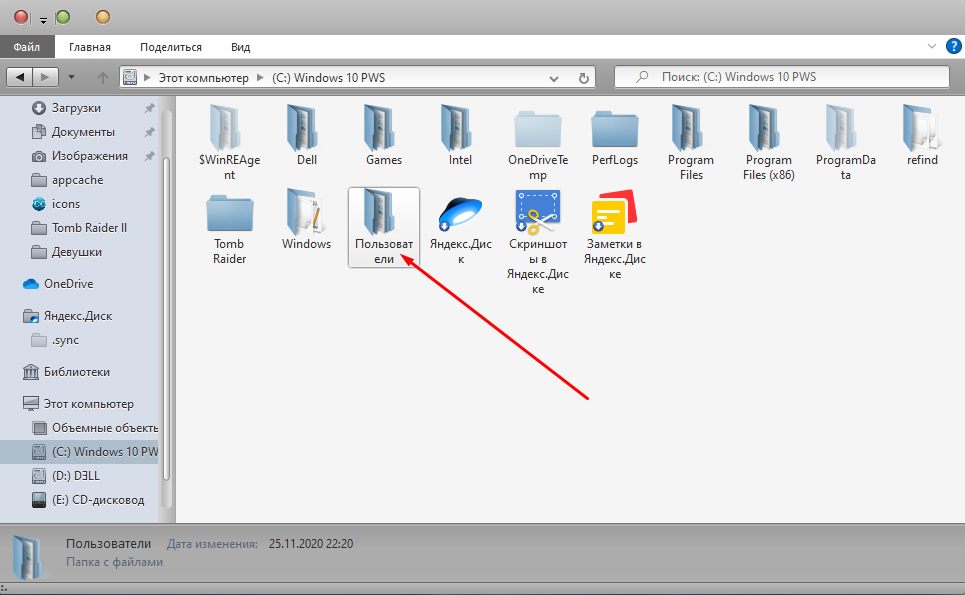Select Tomb Raider II in navigation pane
This screenshot has height=595, width=965.
coord(89,228)
